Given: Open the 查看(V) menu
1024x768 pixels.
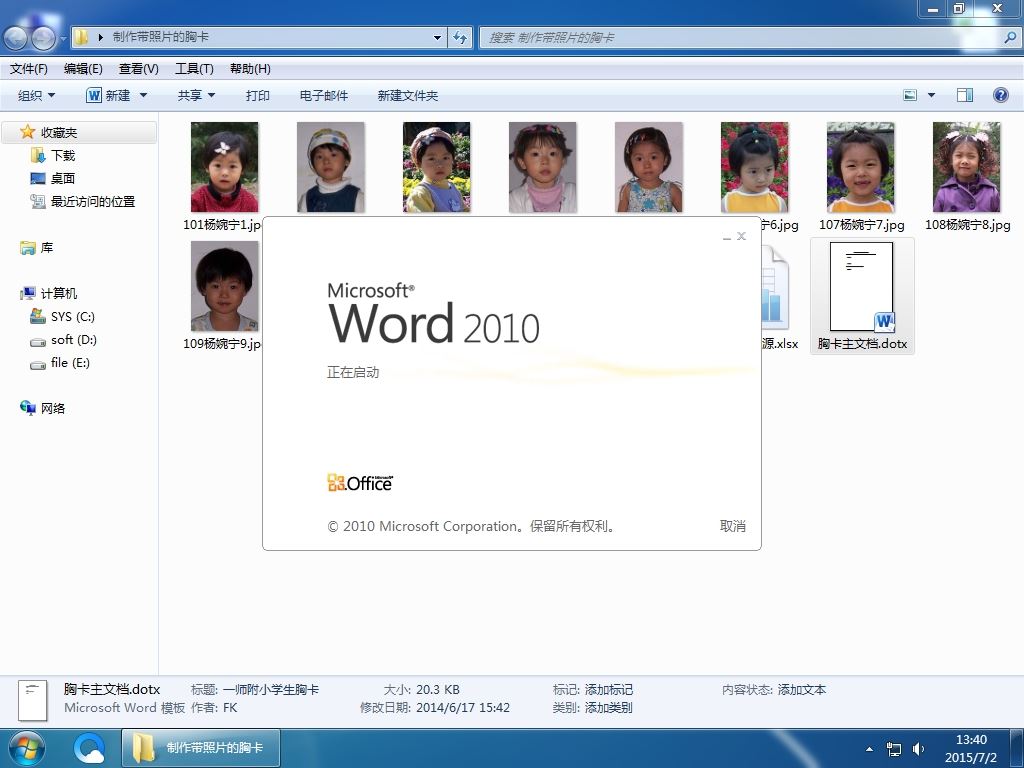Looking at the screenshot, I should pos(138,69).
